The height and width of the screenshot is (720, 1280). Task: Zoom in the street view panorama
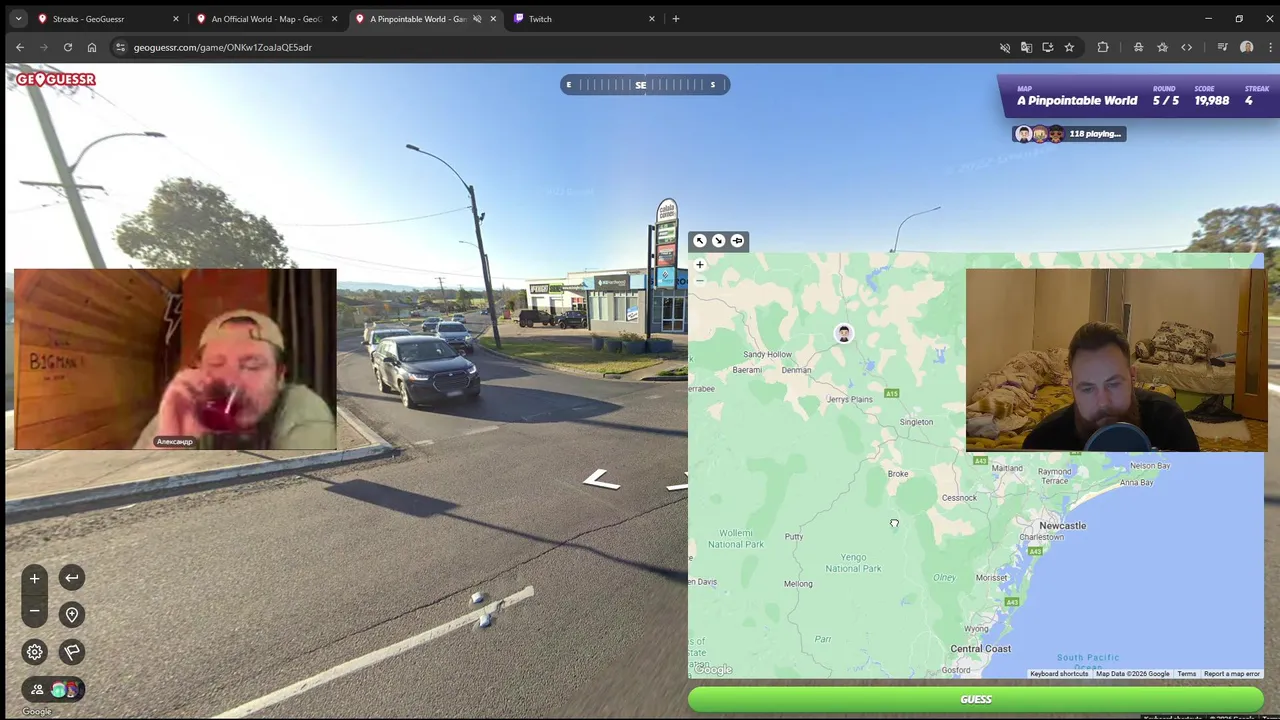[34, 578]
